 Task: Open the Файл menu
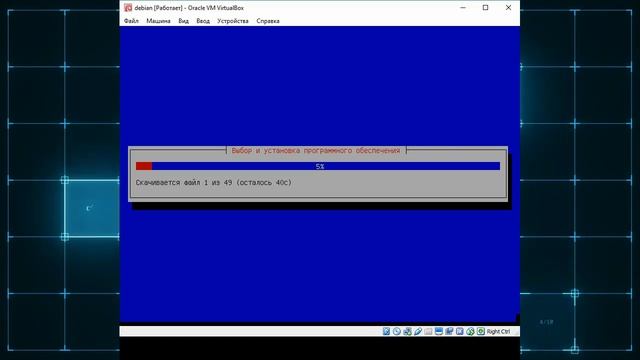click(131, 21)
